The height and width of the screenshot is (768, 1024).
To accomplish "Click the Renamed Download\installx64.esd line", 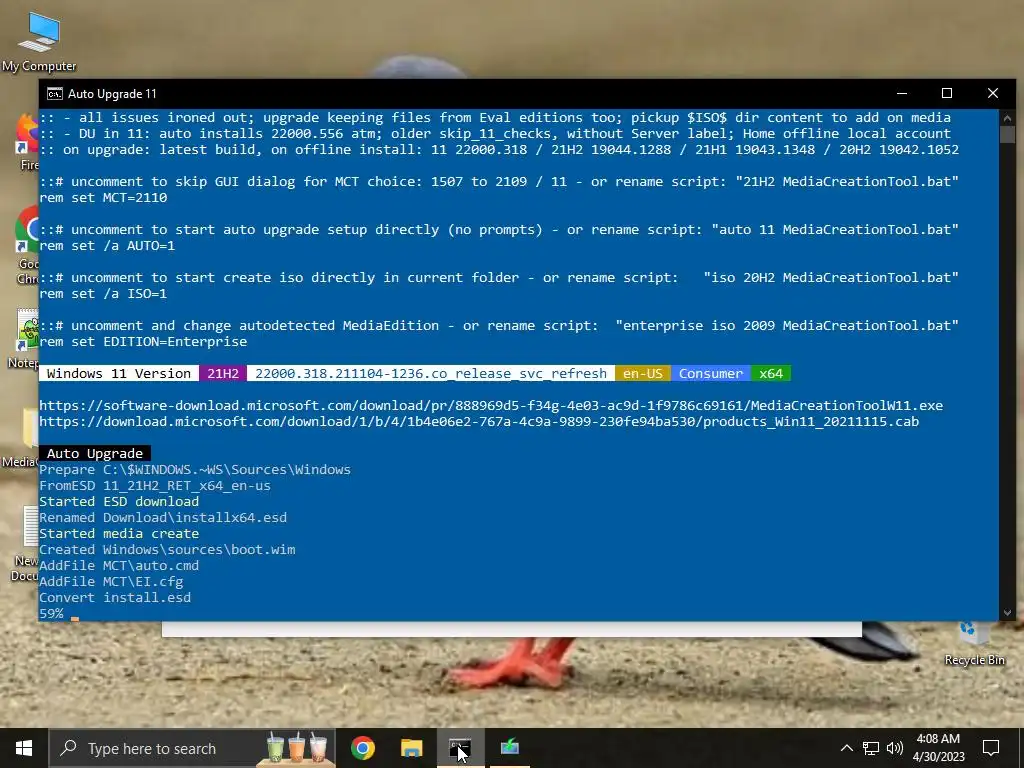I will [x=163, y=518].
